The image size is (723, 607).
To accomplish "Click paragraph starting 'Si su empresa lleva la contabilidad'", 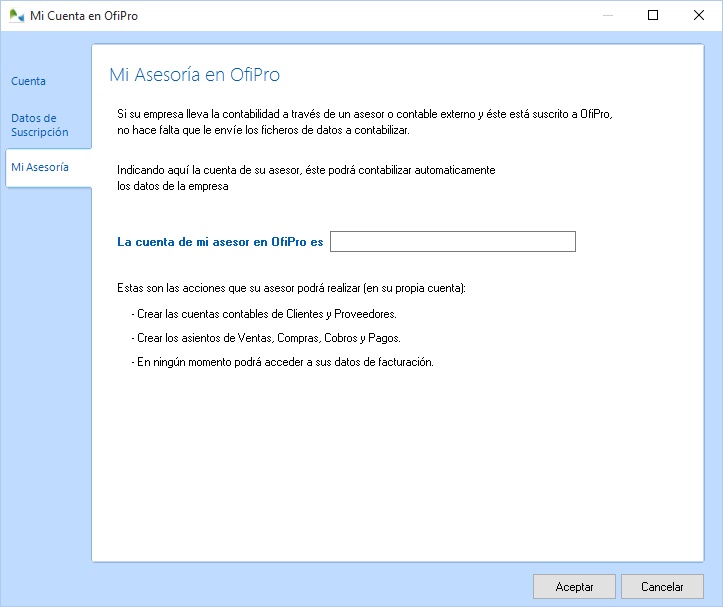I will [x=365, y=122].
